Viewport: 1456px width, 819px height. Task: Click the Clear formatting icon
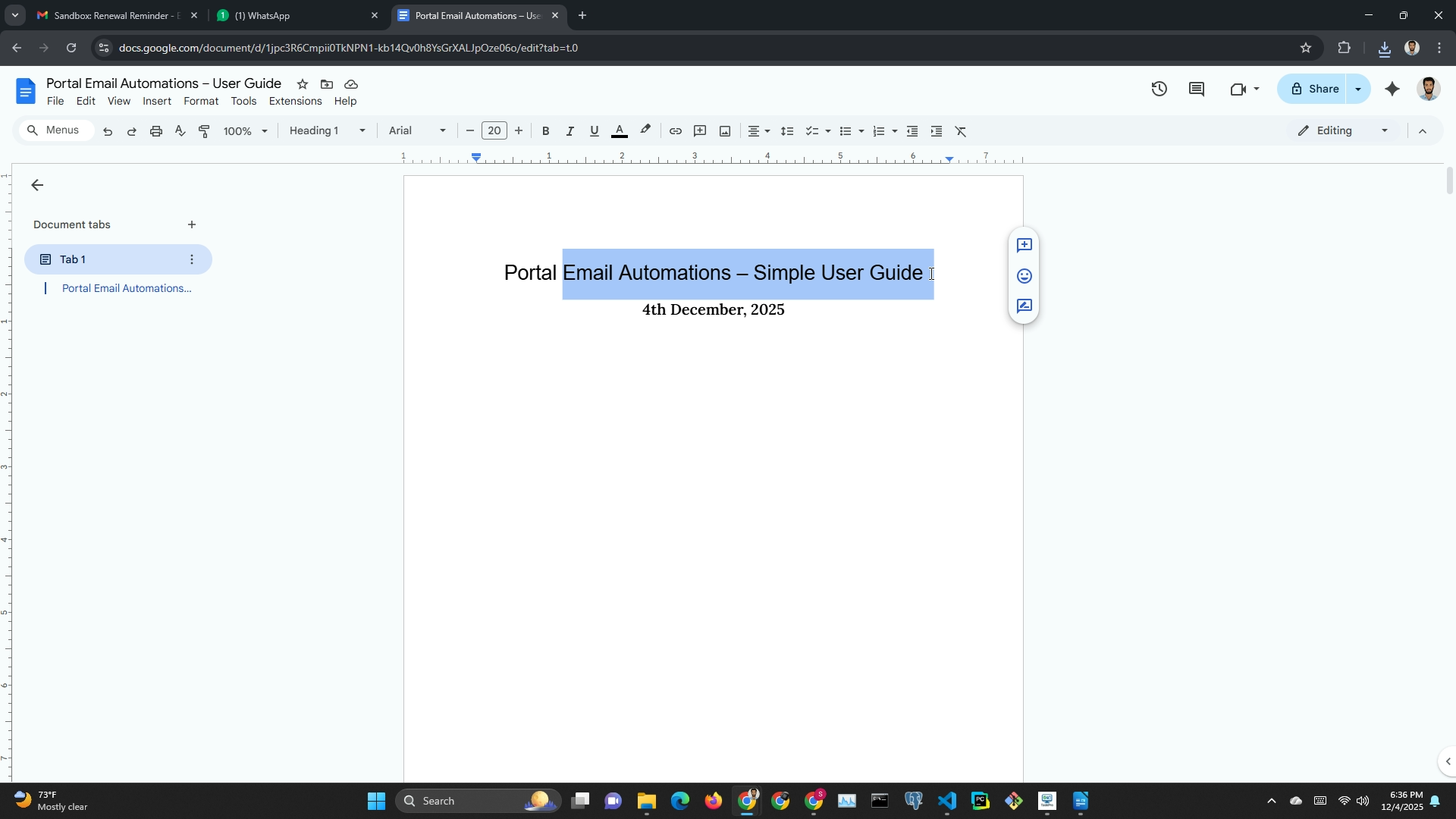(x=961, y=131)
